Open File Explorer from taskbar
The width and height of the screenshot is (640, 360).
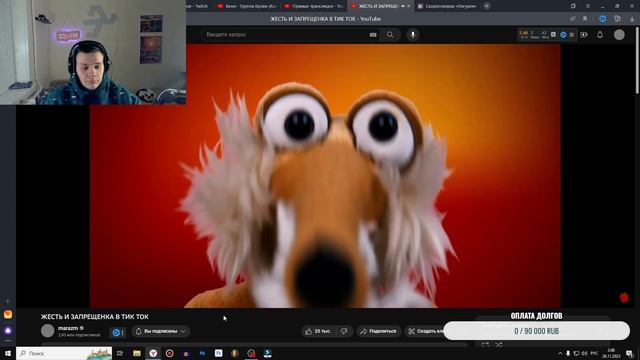click(x=137, y=353)
